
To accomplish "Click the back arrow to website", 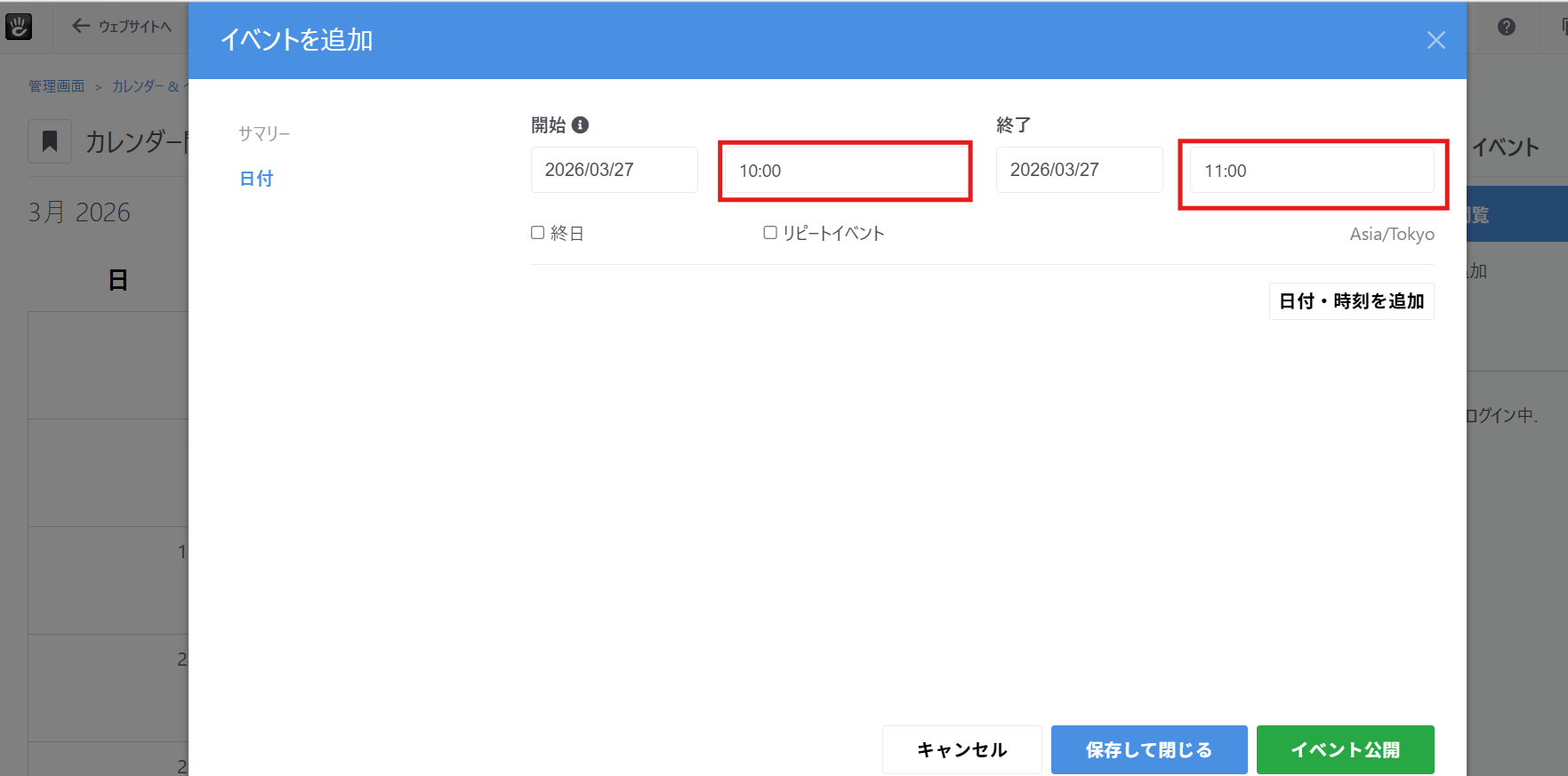I will 81,27.
